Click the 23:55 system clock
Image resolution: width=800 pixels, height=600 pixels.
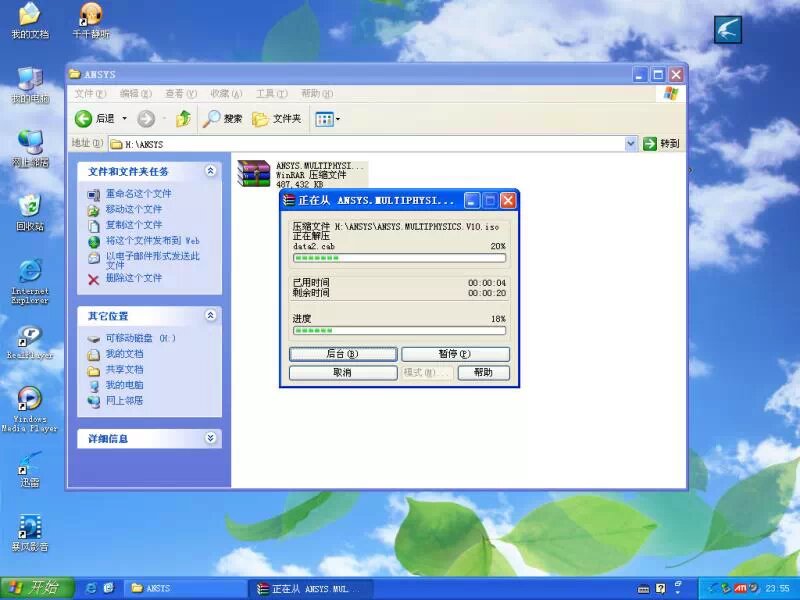tap(777, 589)
